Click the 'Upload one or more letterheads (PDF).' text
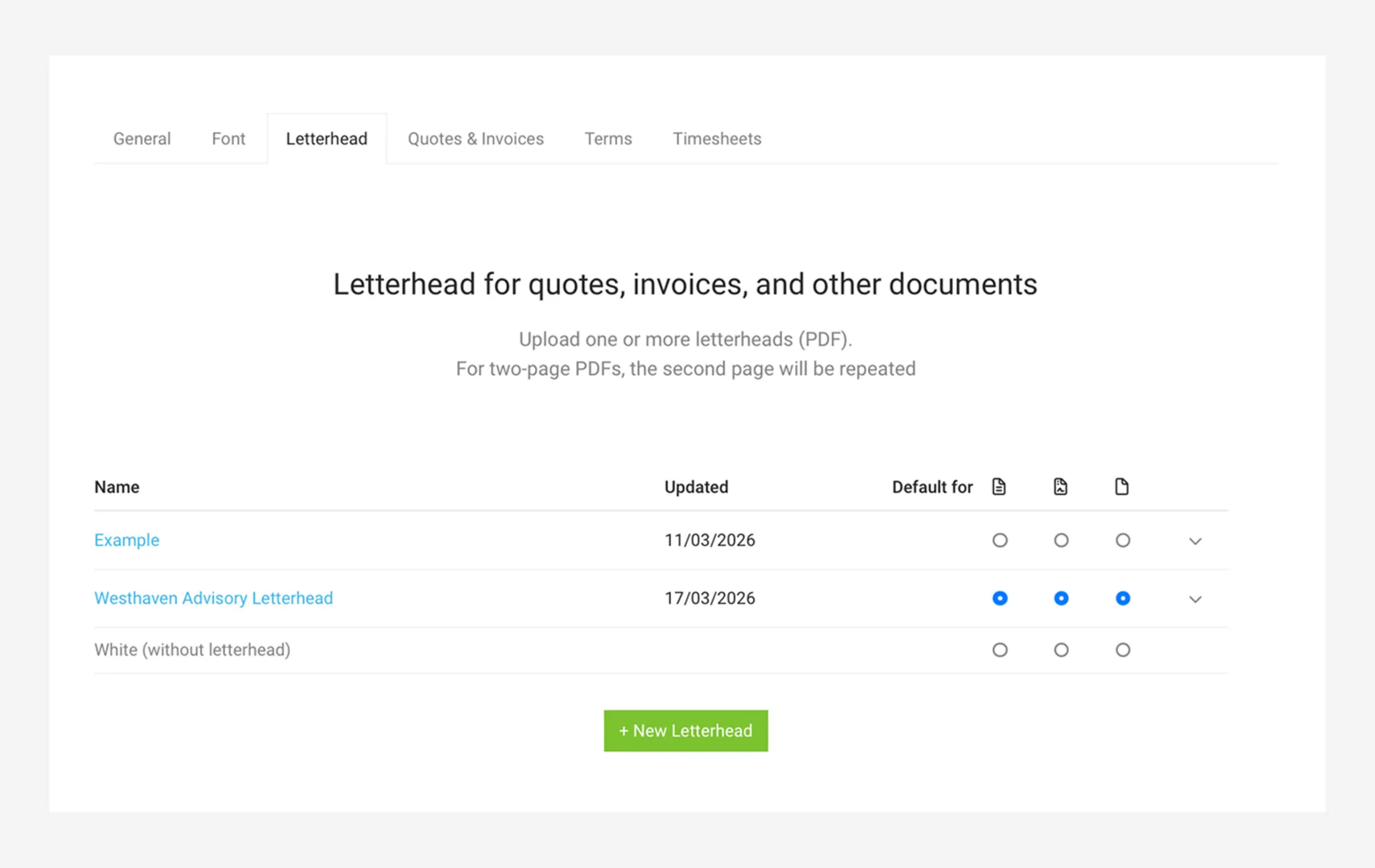Viewport: 1375px width, 868px height. [685, 339]
